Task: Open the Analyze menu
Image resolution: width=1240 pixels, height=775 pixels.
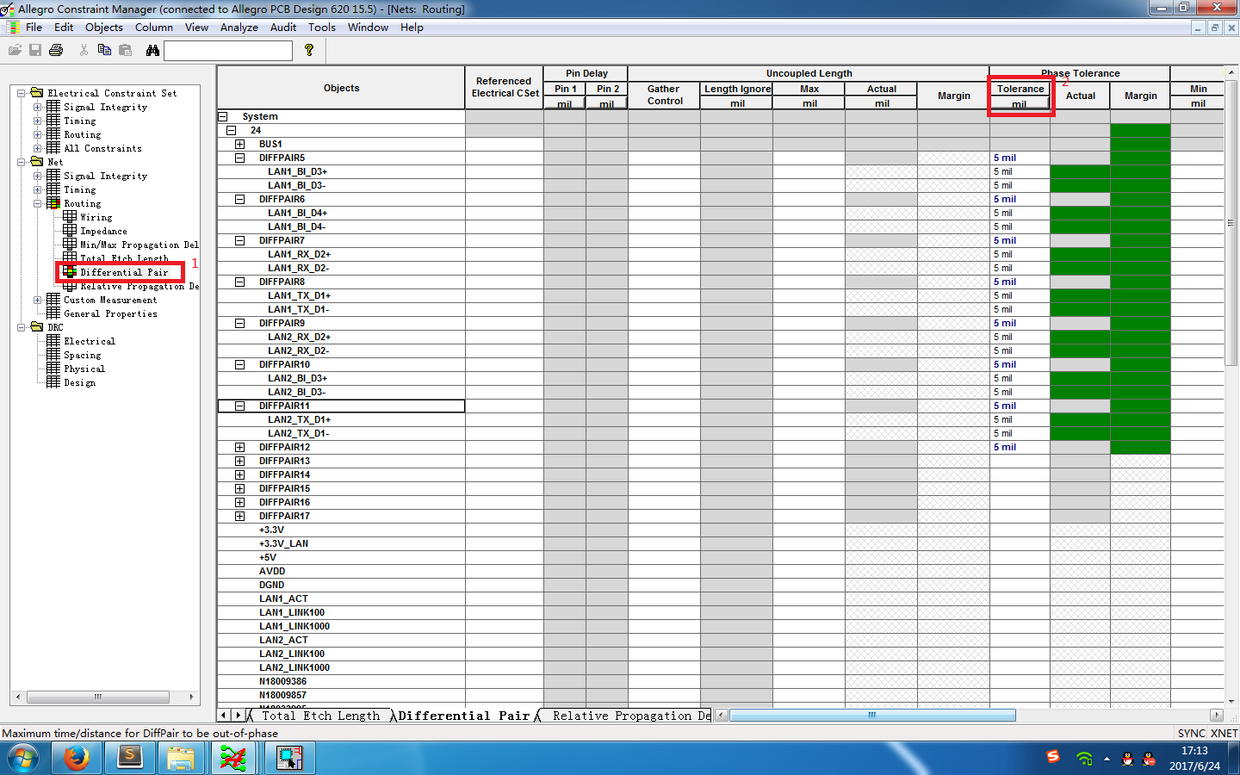Action: pyautogui.click(x=239, y=27)
